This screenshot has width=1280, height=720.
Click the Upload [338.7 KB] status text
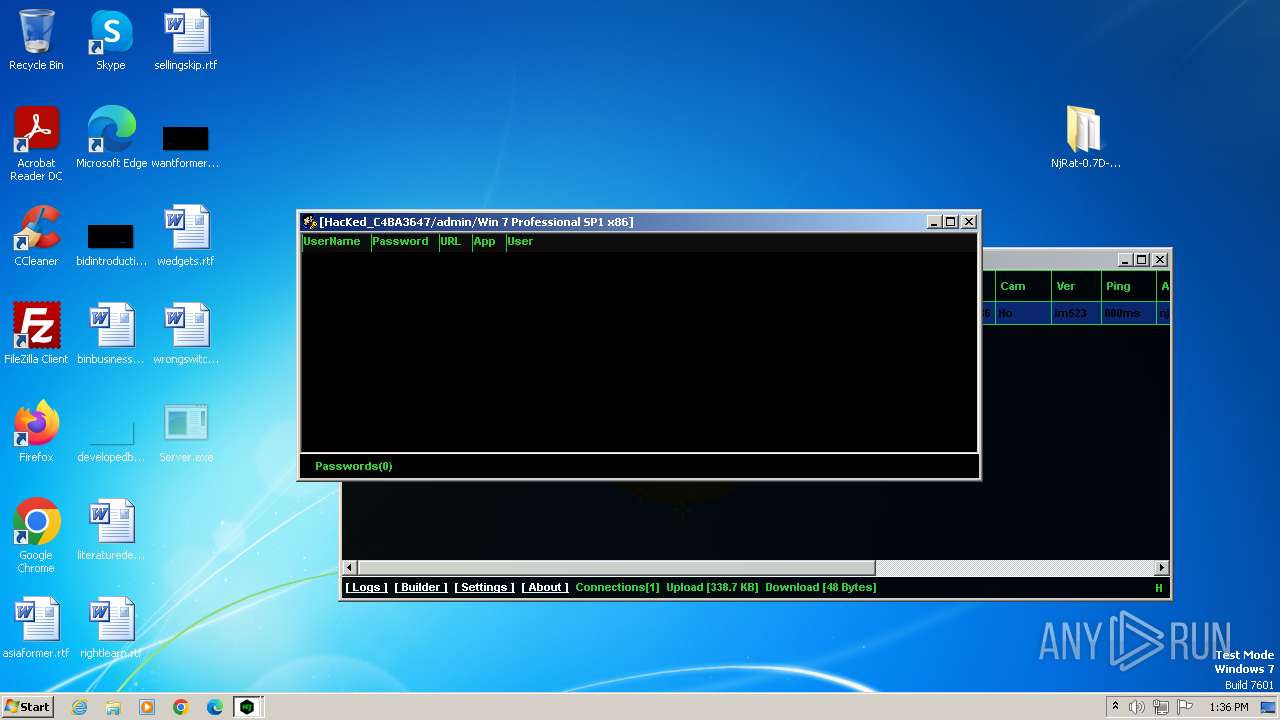(x=712, y=587)
